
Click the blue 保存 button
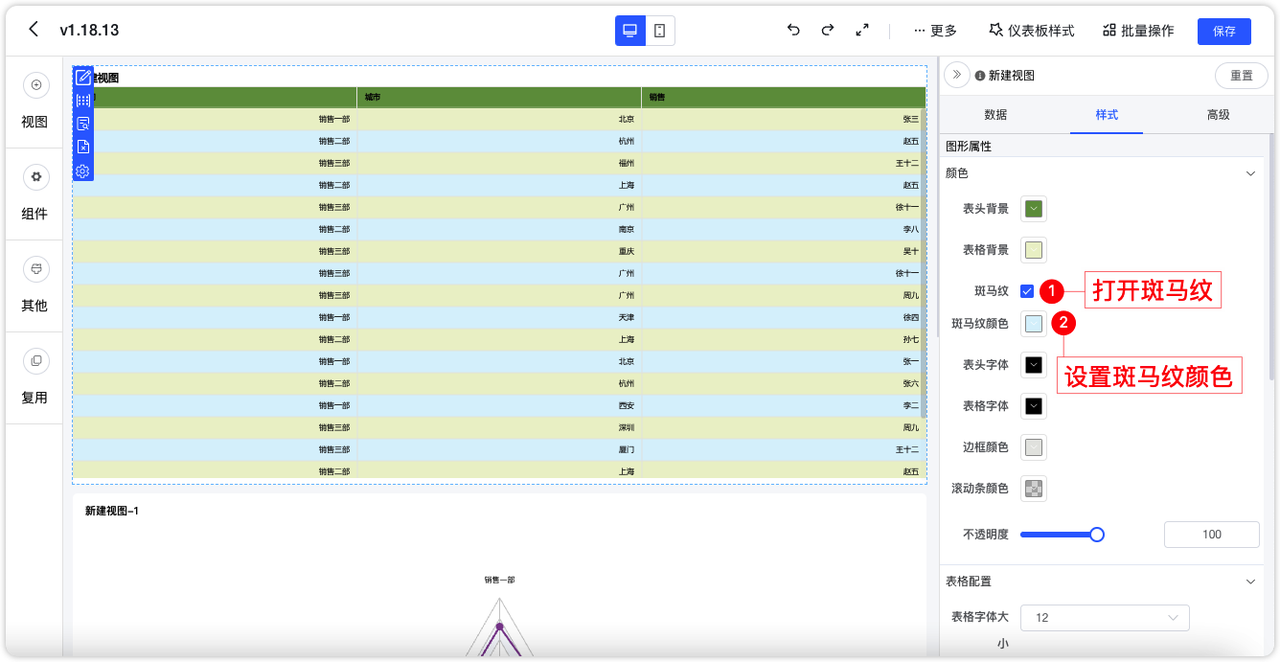(x=1224, y=31)
